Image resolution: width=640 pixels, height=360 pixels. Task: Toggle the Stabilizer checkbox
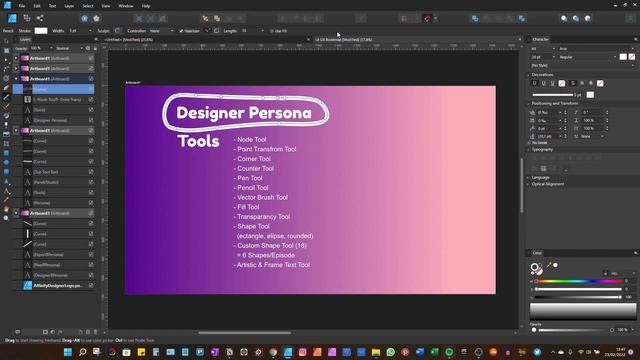tap(181, 31)
